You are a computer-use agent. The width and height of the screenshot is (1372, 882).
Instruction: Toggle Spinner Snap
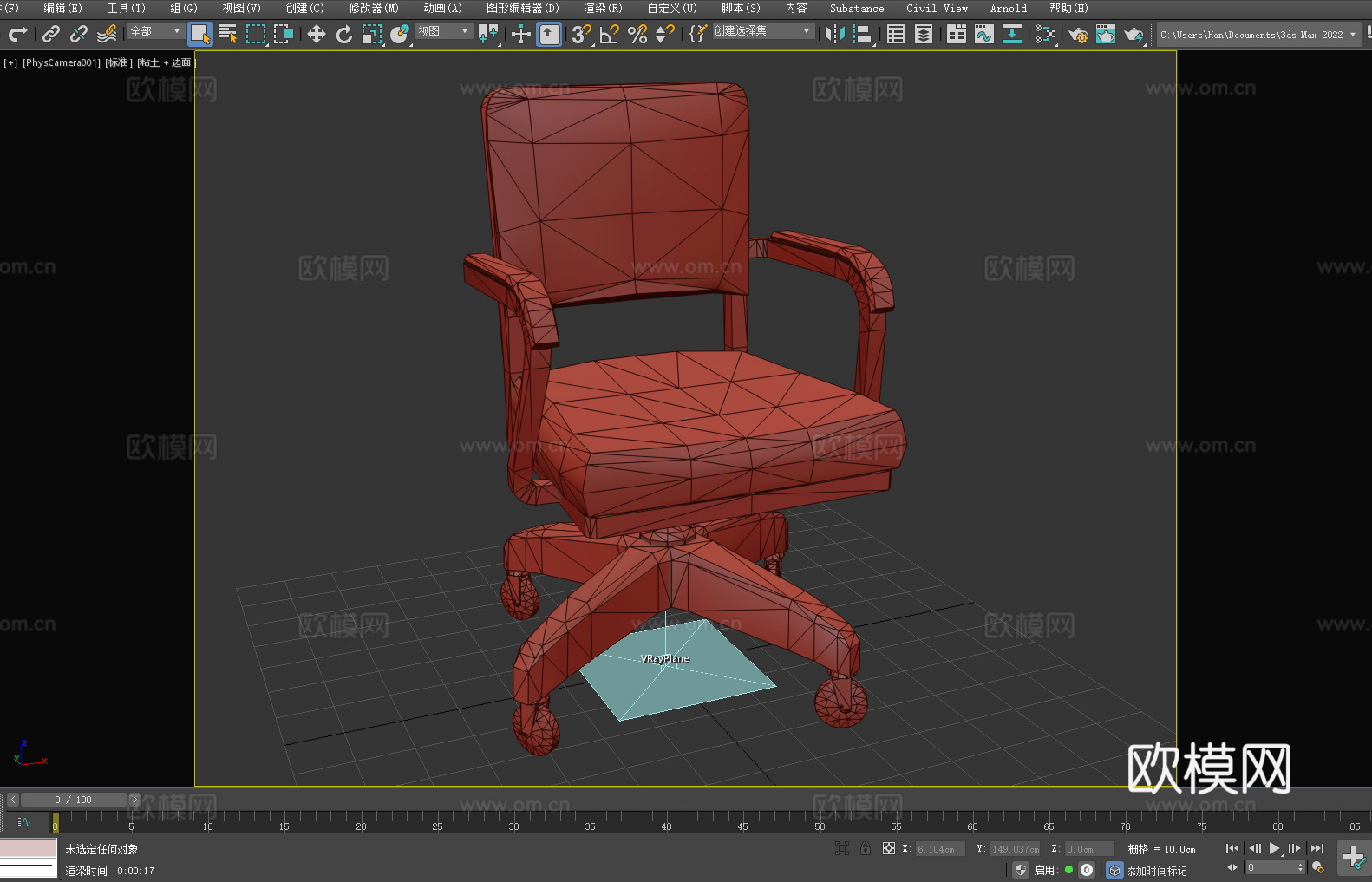[x=665, y=34]
